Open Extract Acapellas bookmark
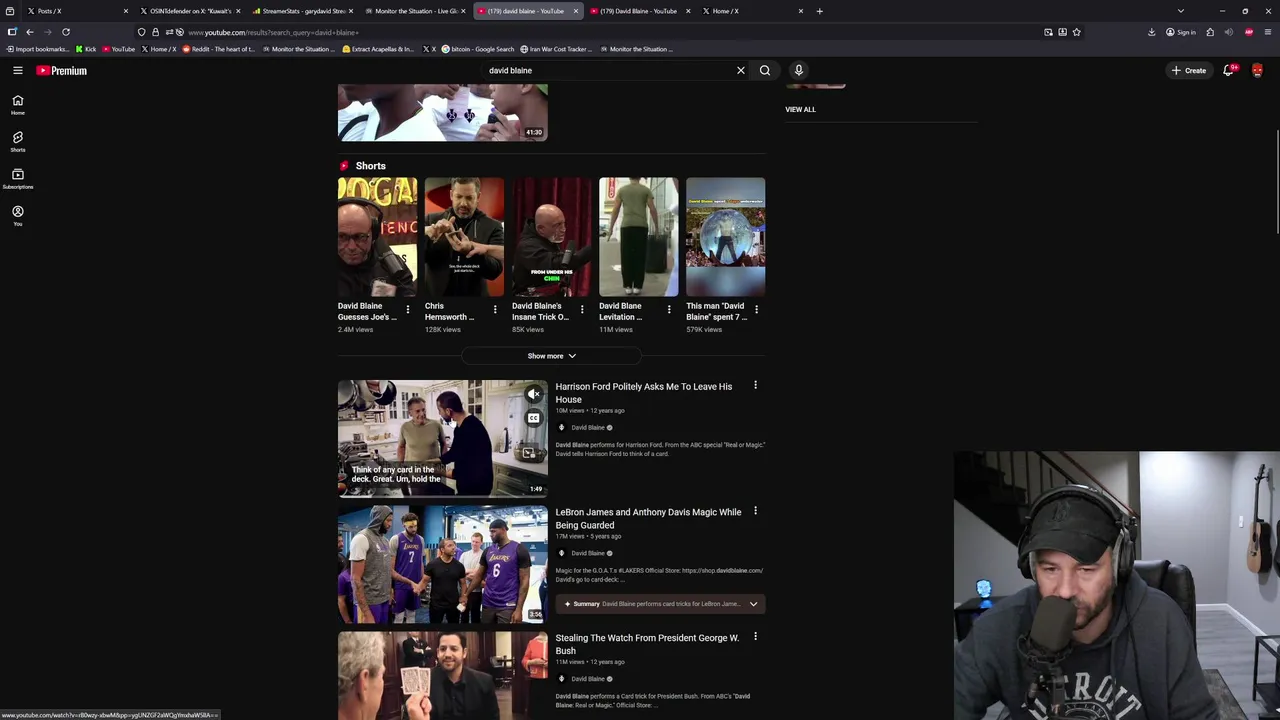 point(378,49)
